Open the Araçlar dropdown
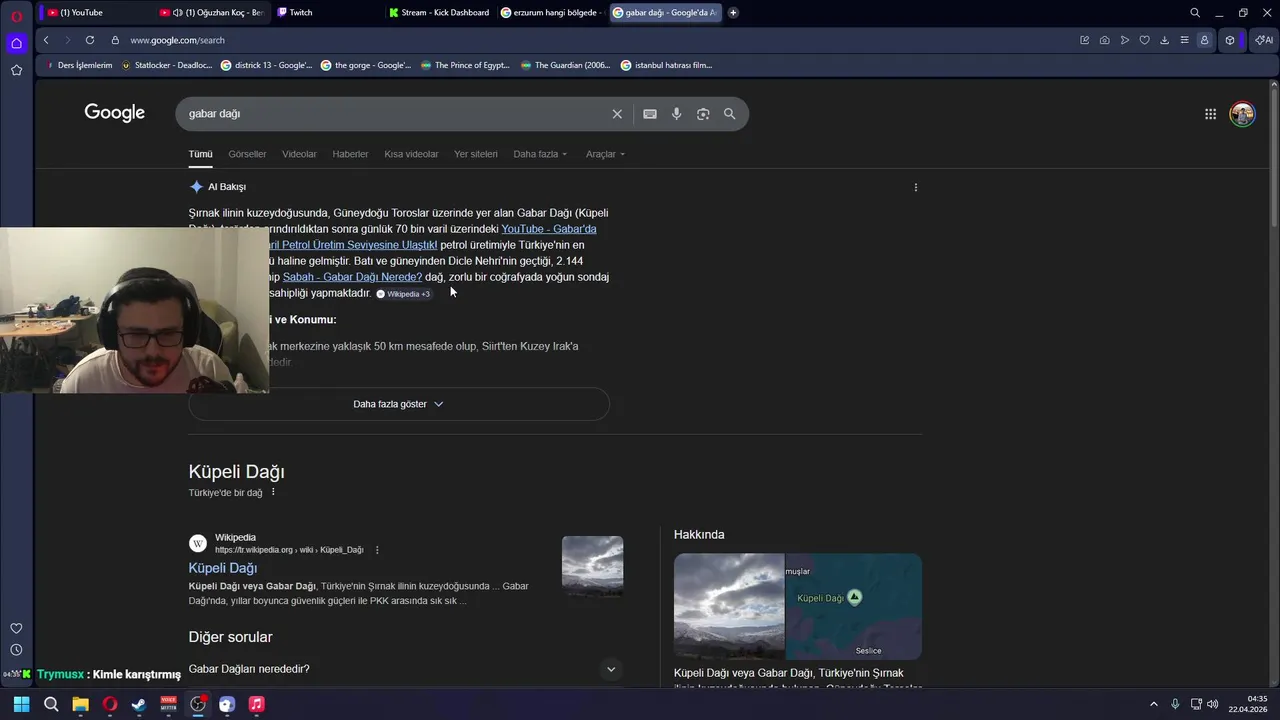 coord(605,154)
